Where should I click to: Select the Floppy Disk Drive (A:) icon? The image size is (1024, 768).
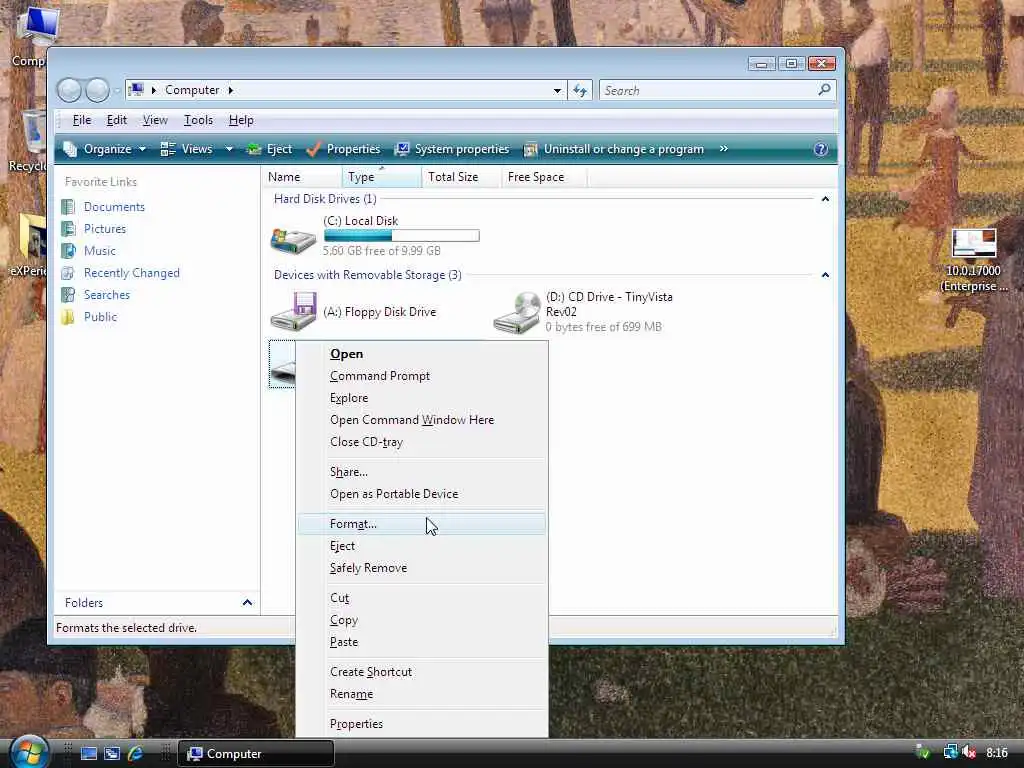(293, 312)
